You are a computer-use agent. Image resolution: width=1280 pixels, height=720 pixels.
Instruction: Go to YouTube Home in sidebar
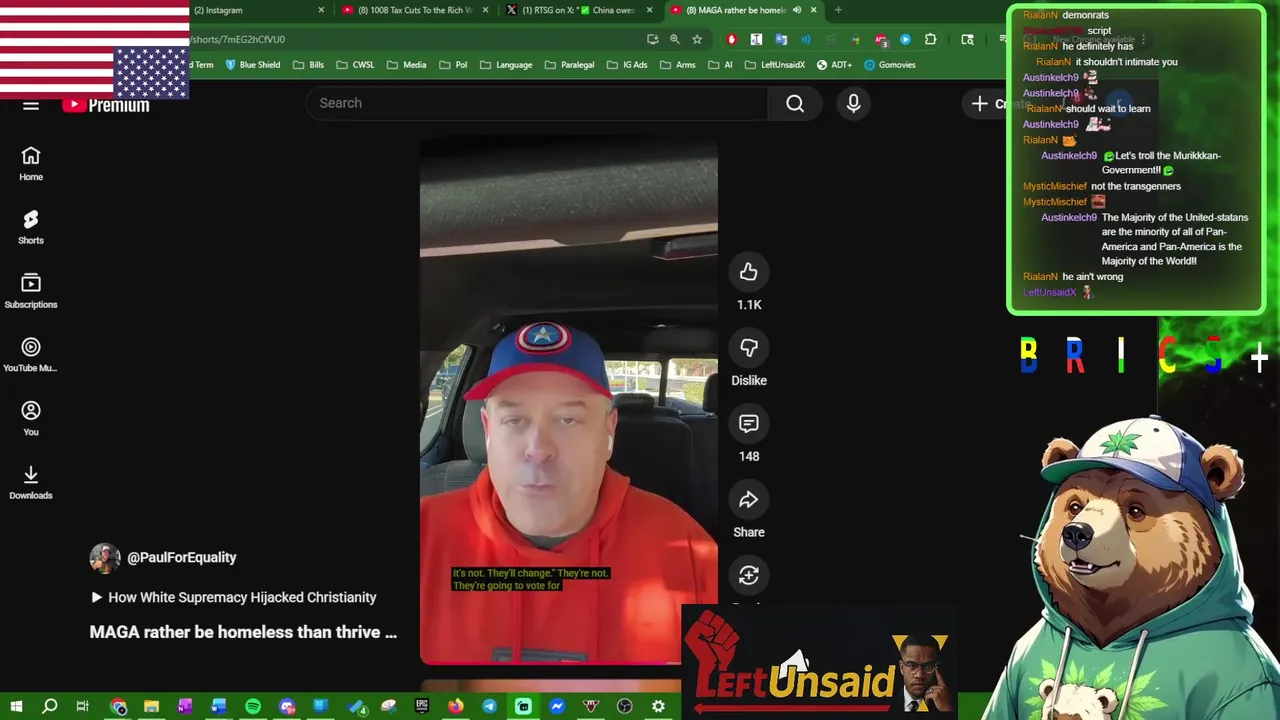(31, 164)
